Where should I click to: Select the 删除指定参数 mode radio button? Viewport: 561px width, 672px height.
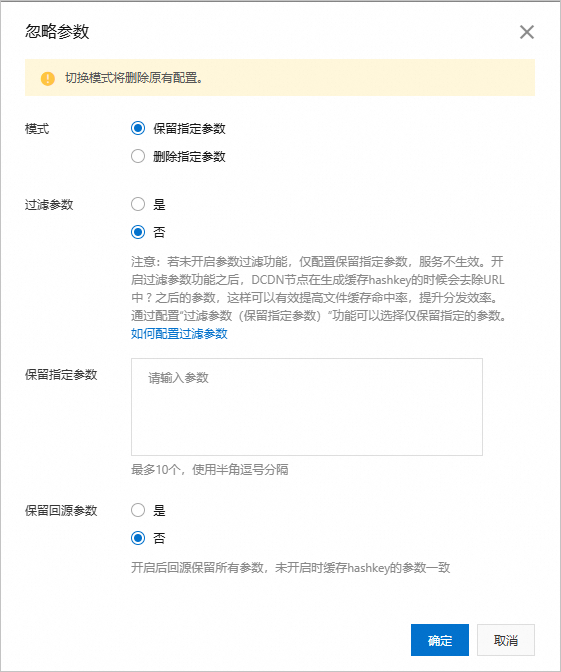pos(138,156)
